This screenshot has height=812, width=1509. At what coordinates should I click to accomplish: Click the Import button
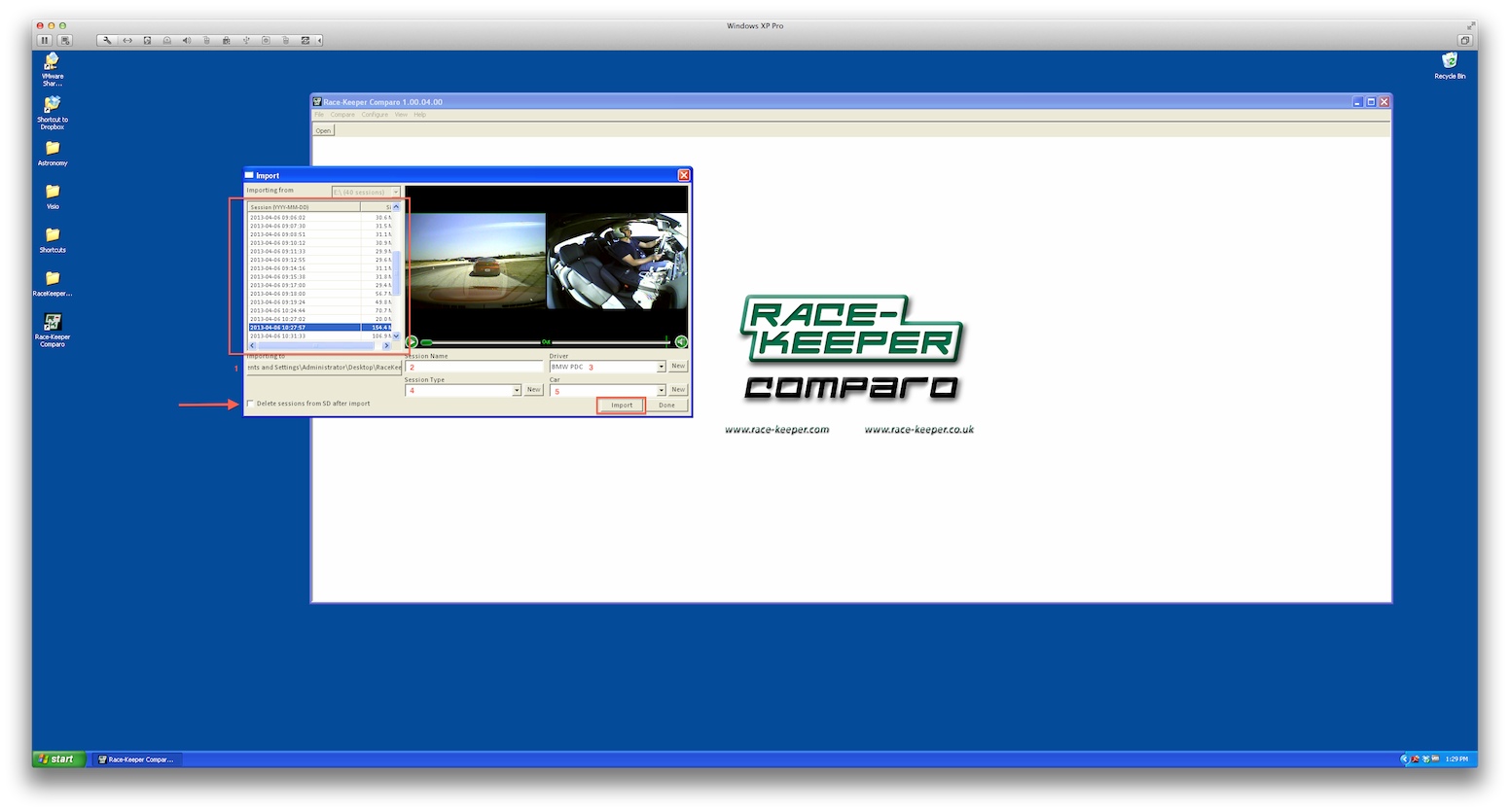622,406
